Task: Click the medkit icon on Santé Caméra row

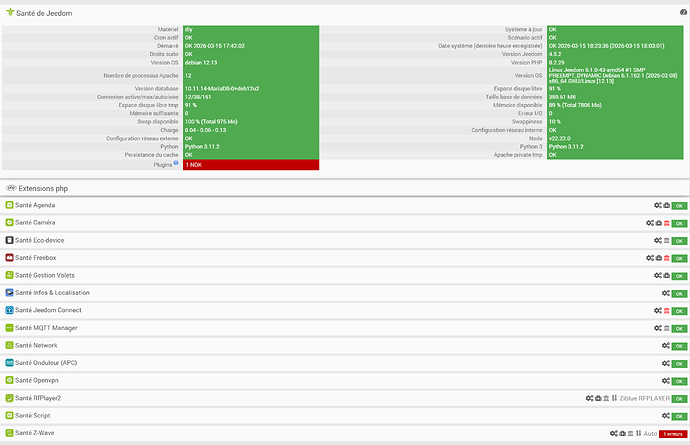Action: (659, 223)
